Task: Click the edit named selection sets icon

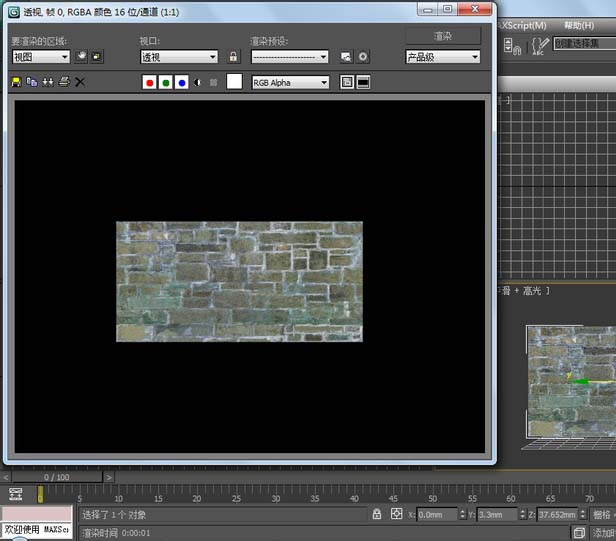Action: pyautogui.click(x=540, y=45)
